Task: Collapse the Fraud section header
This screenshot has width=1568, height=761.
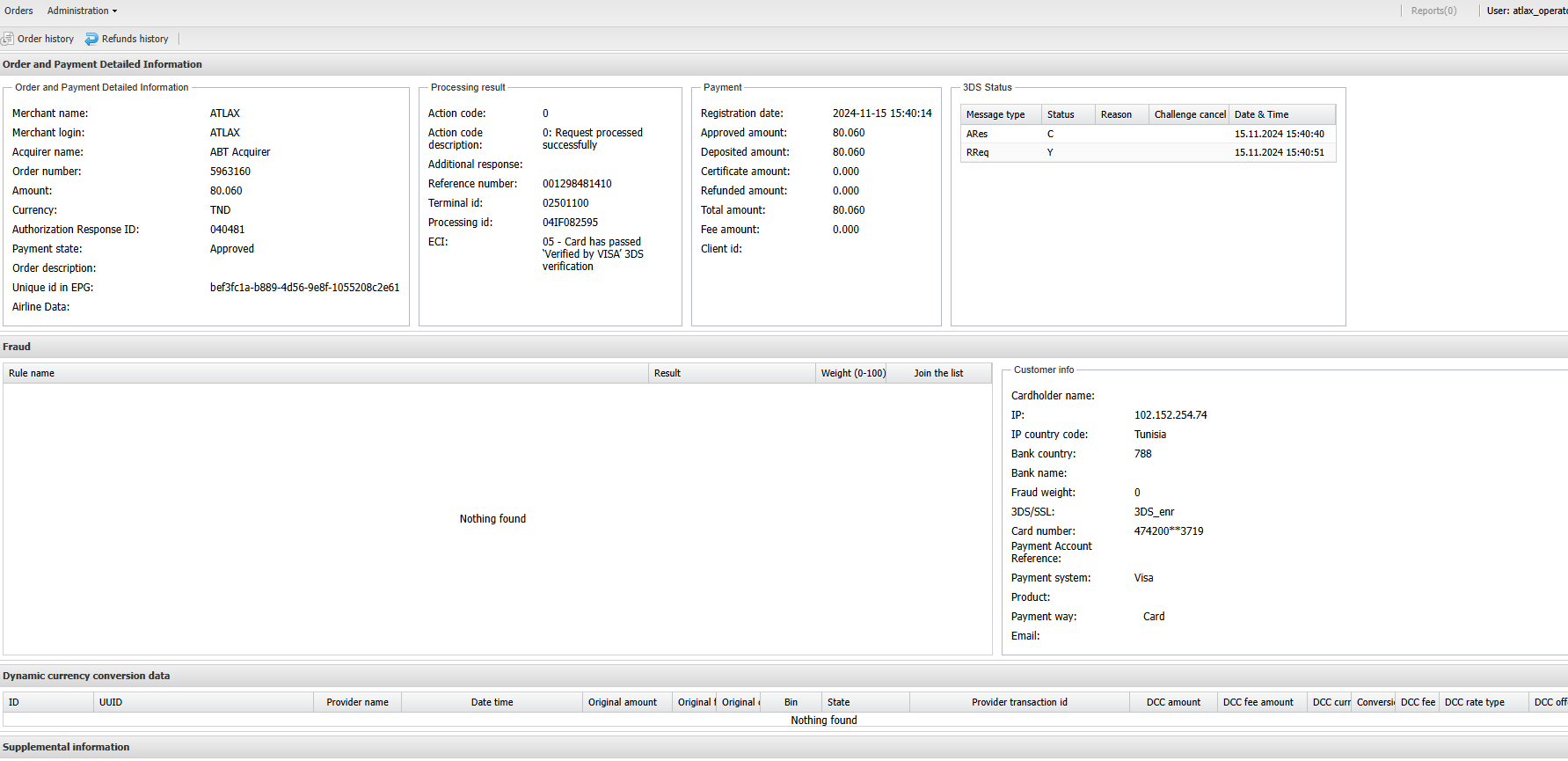Action: click(17, 347)
